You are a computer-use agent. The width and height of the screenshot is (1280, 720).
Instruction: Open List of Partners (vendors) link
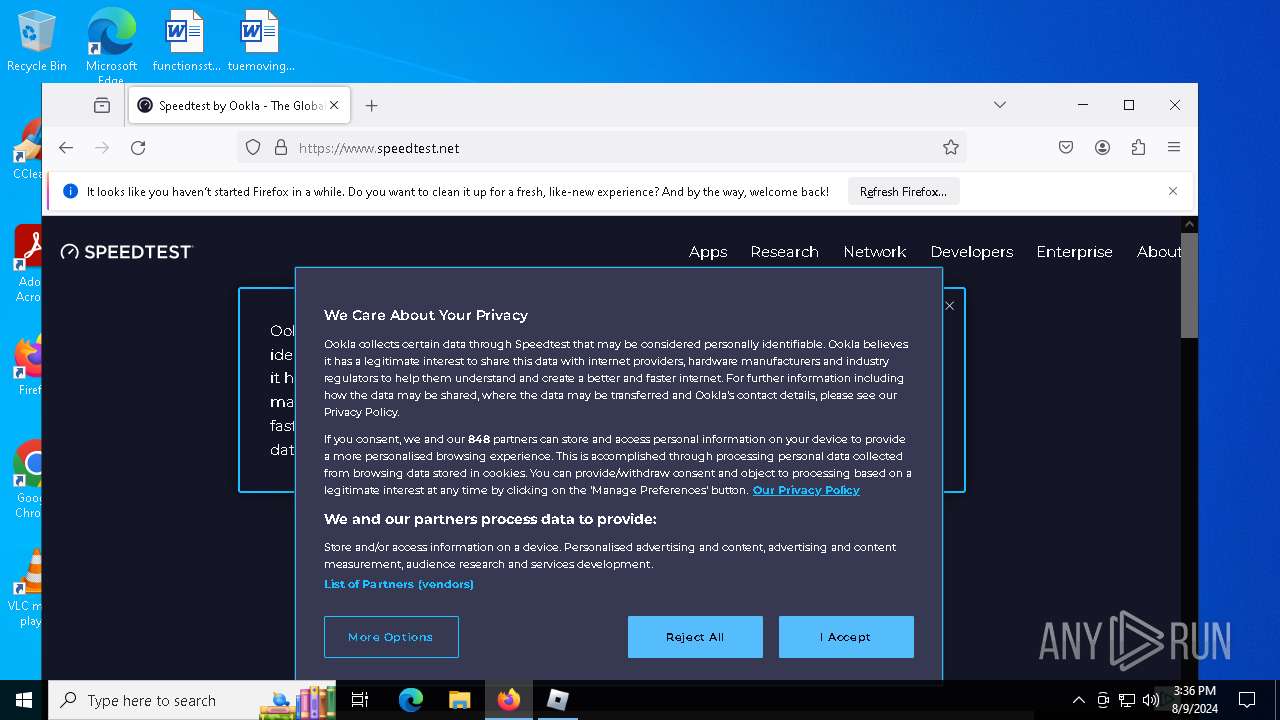click(x=399, y=584)
